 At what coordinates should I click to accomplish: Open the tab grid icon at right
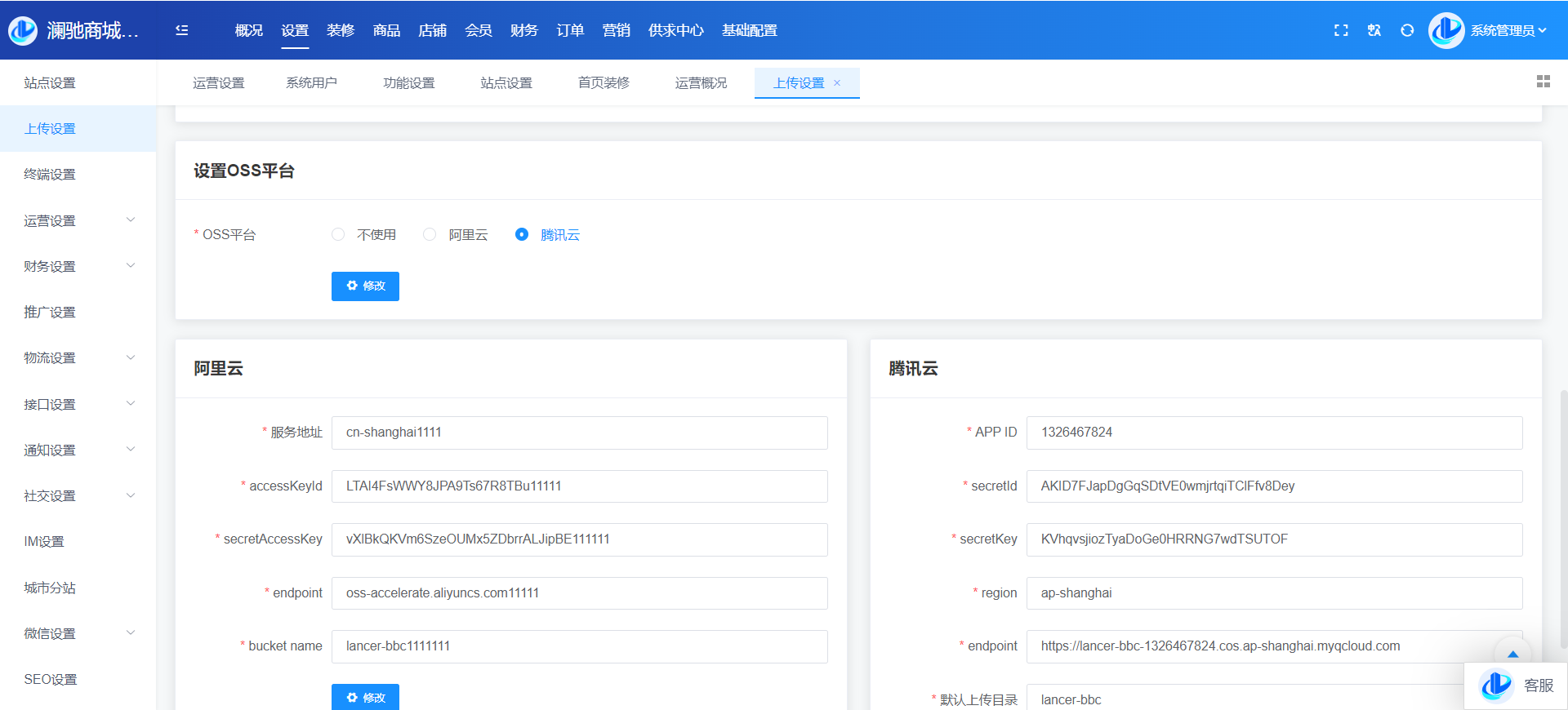[1543, 82]
